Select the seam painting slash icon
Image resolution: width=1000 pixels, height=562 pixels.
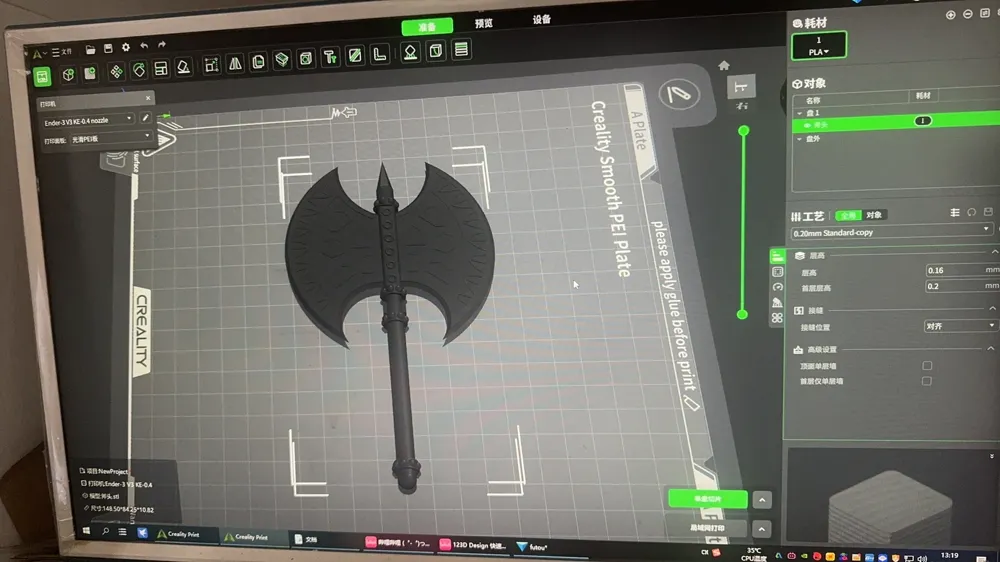click(x=355, y=55)
